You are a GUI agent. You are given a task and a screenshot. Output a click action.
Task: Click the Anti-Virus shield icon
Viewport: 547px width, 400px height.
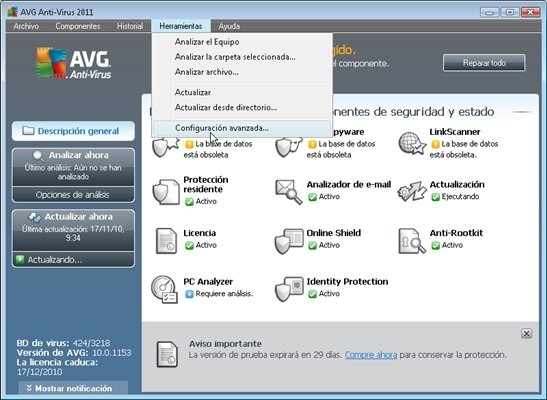coord(165,148)
